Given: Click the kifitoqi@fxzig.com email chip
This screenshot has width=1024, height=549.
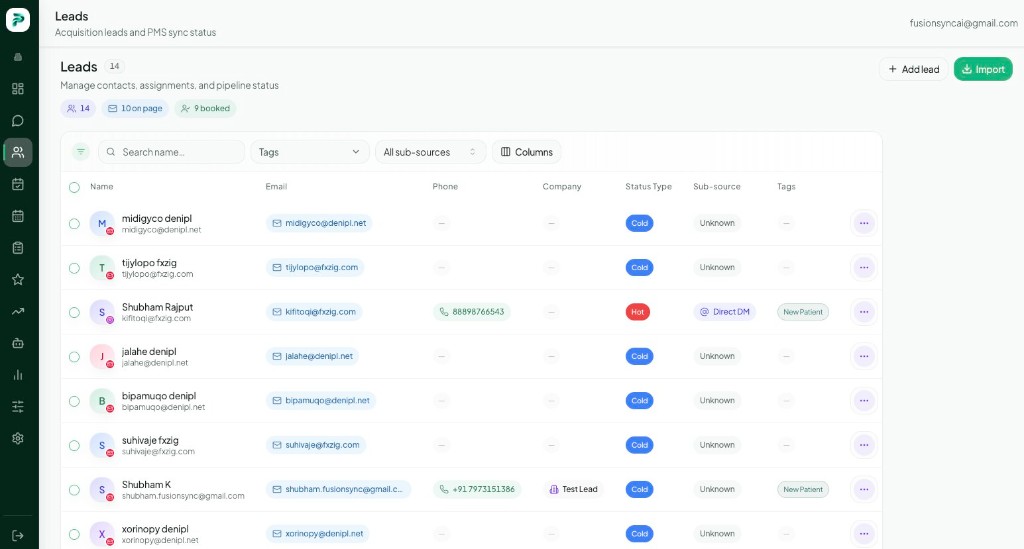Looking at the screenshot, I should pyautogui.click(x=313, y=312).
